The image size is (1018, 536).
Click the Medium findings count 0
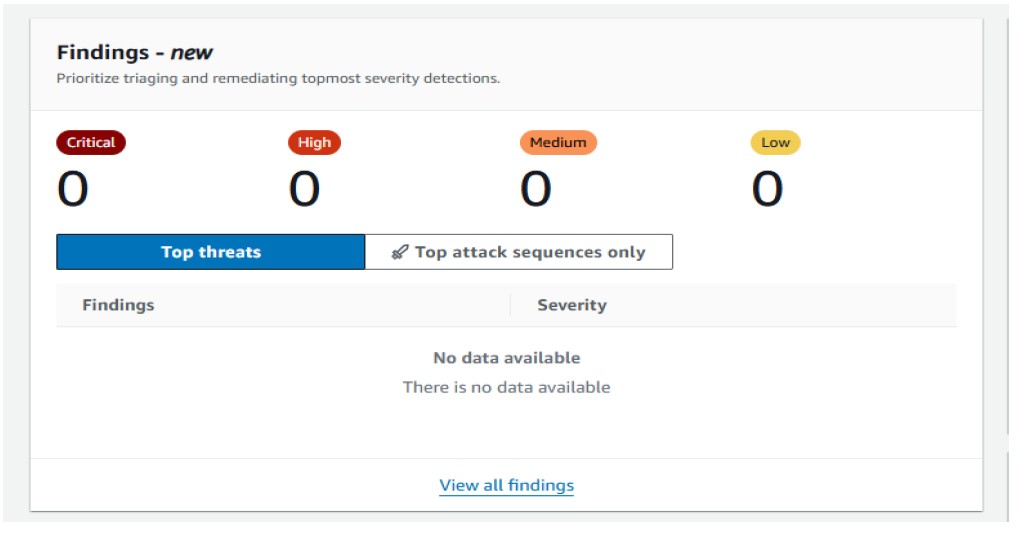click(x=536, y=189)
